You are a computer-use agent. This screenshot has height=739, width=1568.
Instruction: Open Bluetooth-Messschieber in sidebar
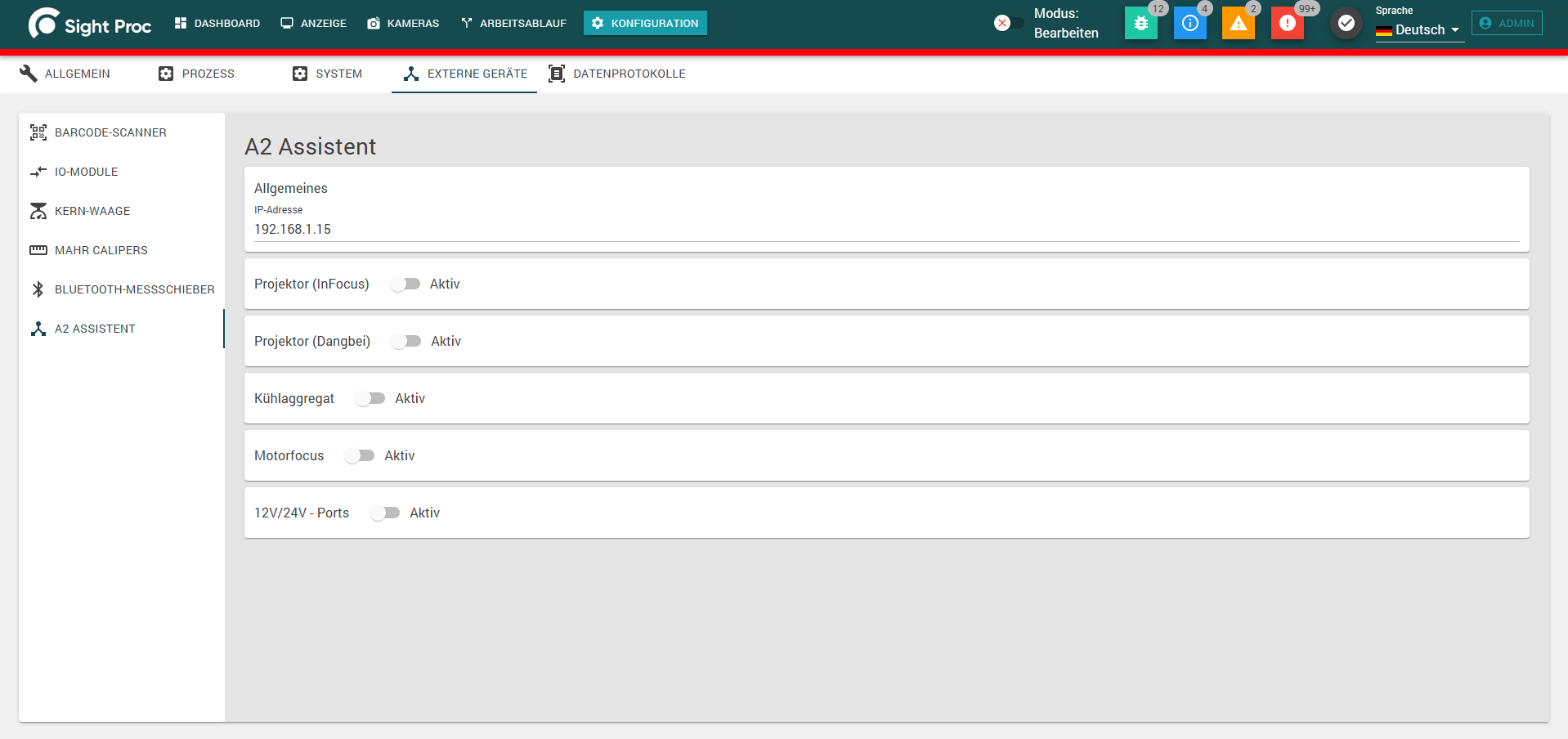pyautogui.click(x=122, y=289)
